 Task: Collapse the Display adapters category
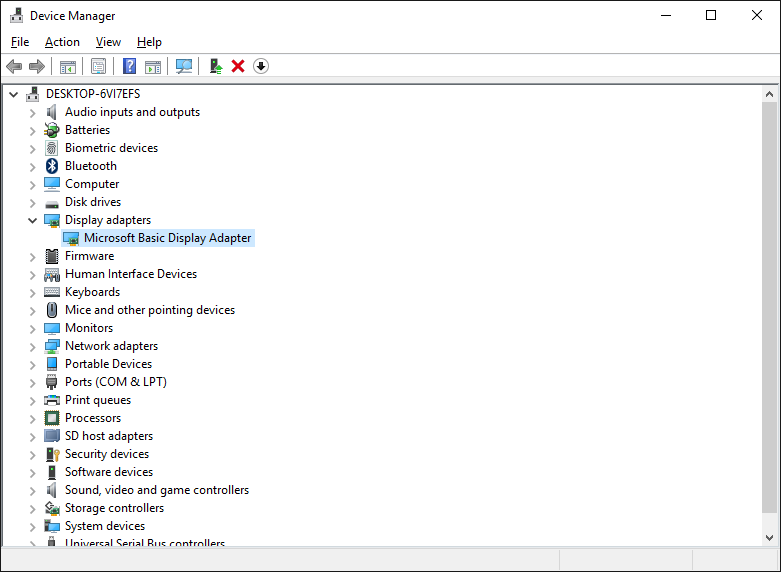32,220
